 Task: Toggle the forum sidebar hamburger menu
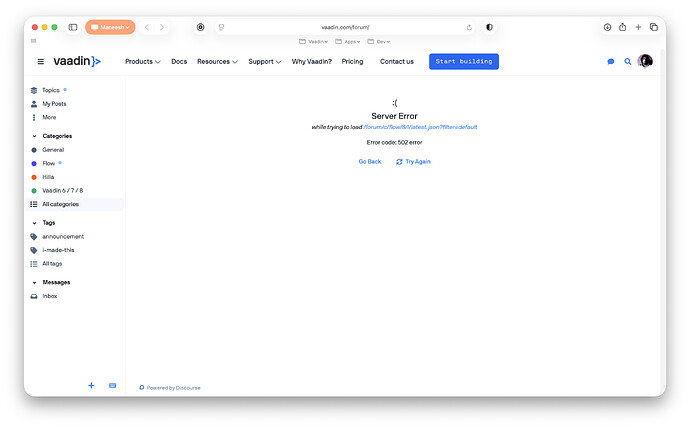[41, 61]
